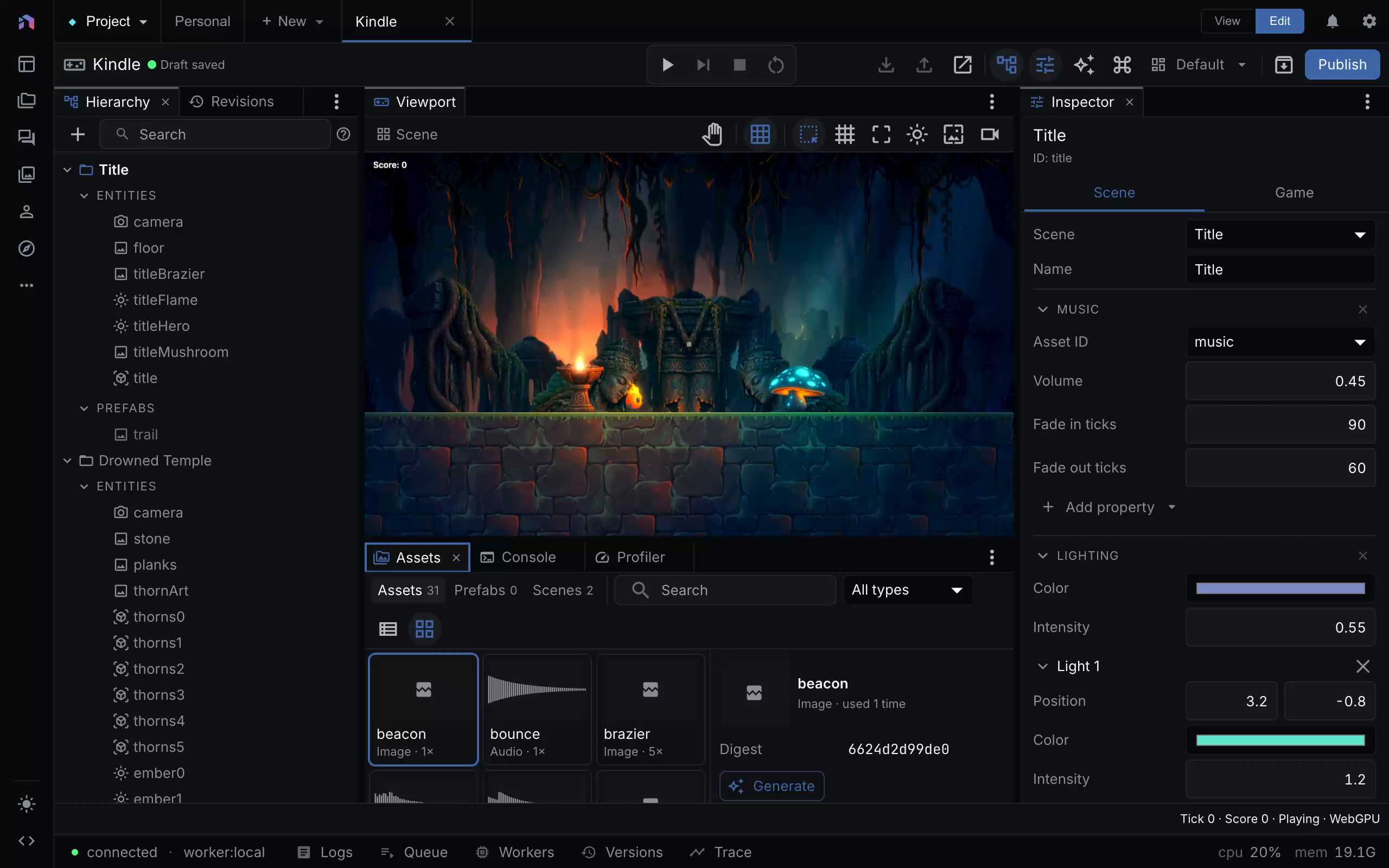Image resolution: width=1389 pixels, height=868 pixels.
Task: Open the Light 1 teal color swatch
Action: click(x=1280, y=740)
